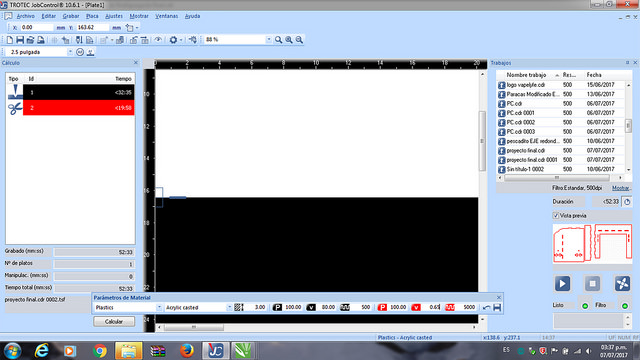Click the undo arrow in material parameters
The width and height of the screenshot is (640, 360).
[487, 307]
